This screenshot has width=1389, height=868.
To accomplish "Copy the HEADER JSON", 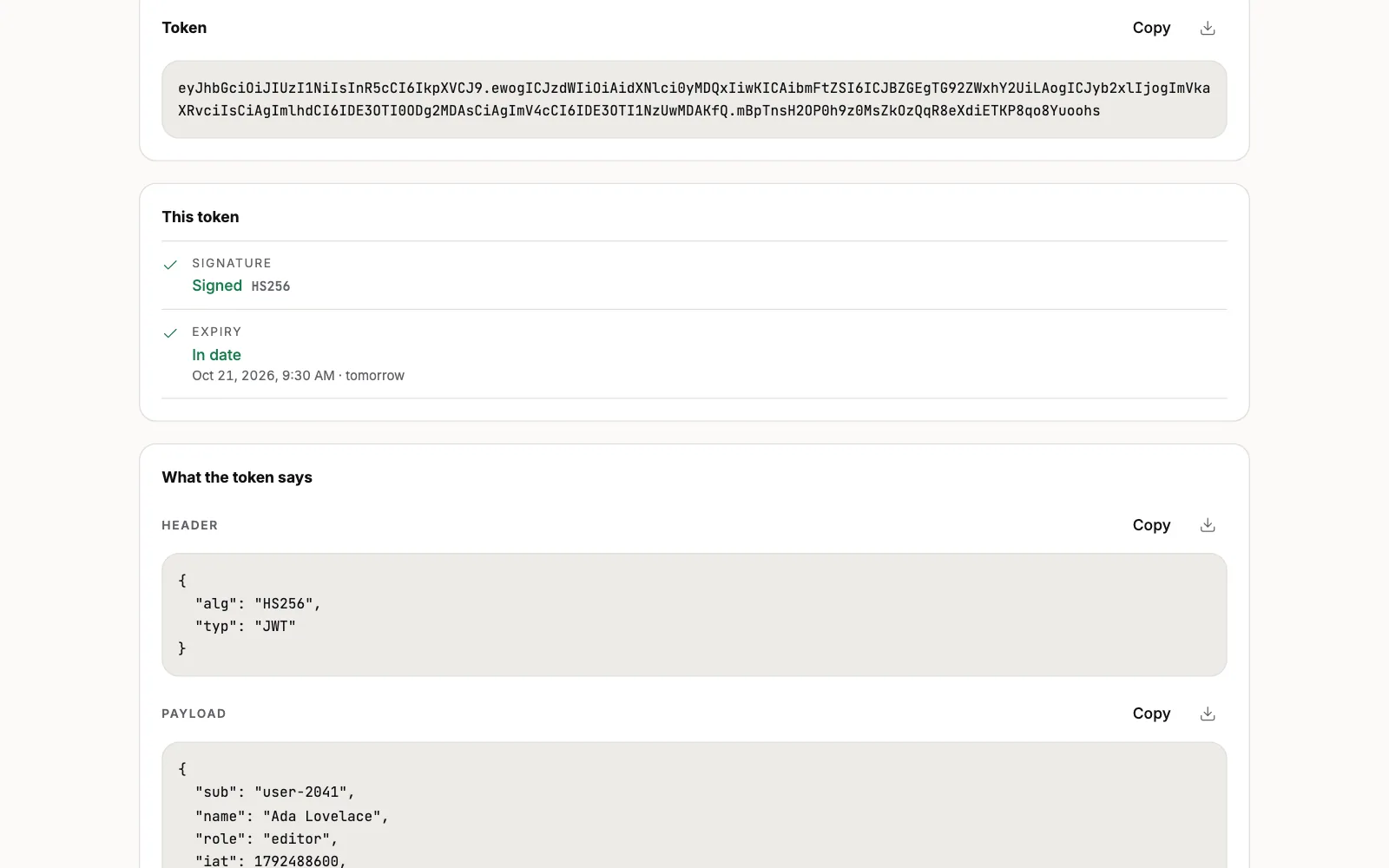I will (x=1151, y=525).
